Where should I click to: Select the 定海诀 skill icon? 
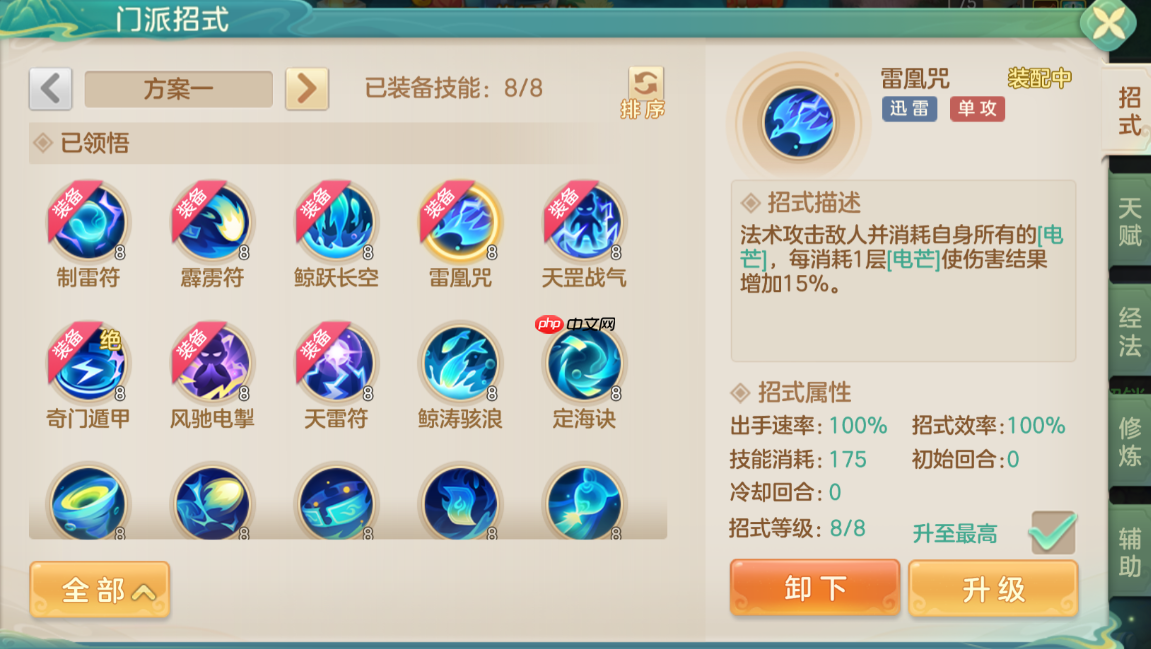(584, 363)
